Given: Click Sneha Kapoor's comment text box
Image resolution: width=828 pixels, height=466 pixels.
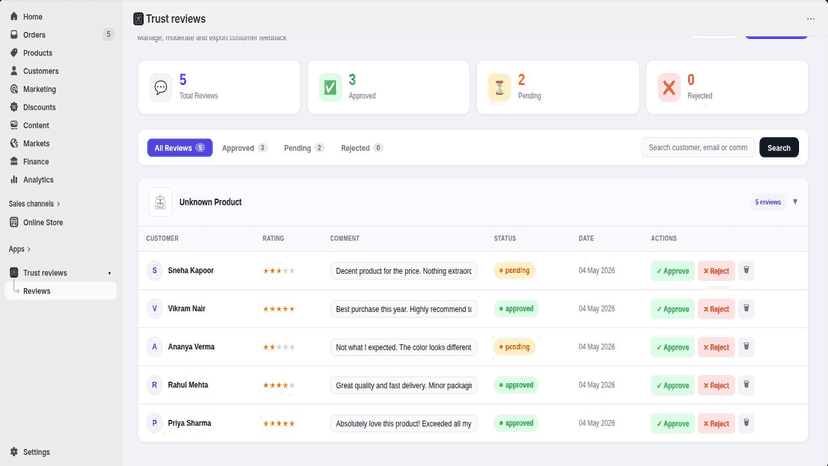Looking at the screenshot, I should [x=403, y=271].
